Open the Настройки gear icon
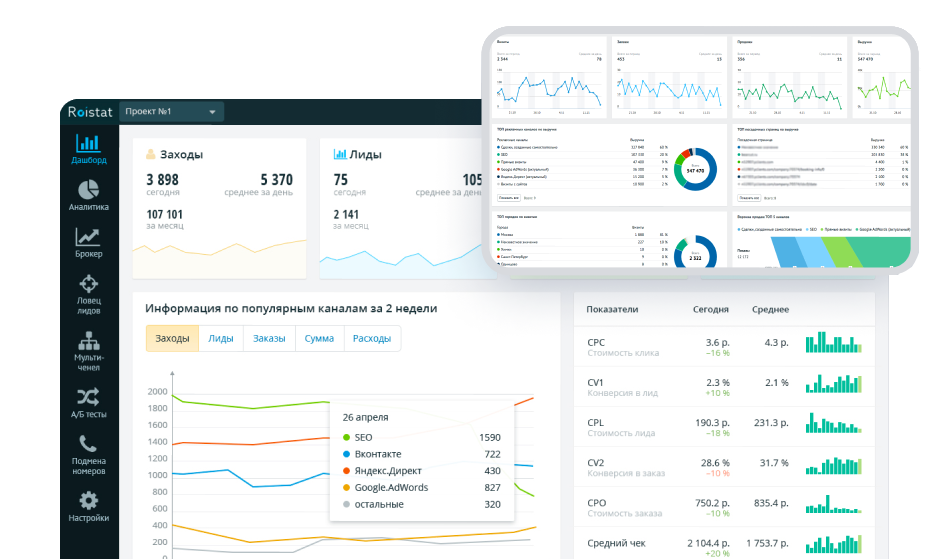 click(88, 500)
